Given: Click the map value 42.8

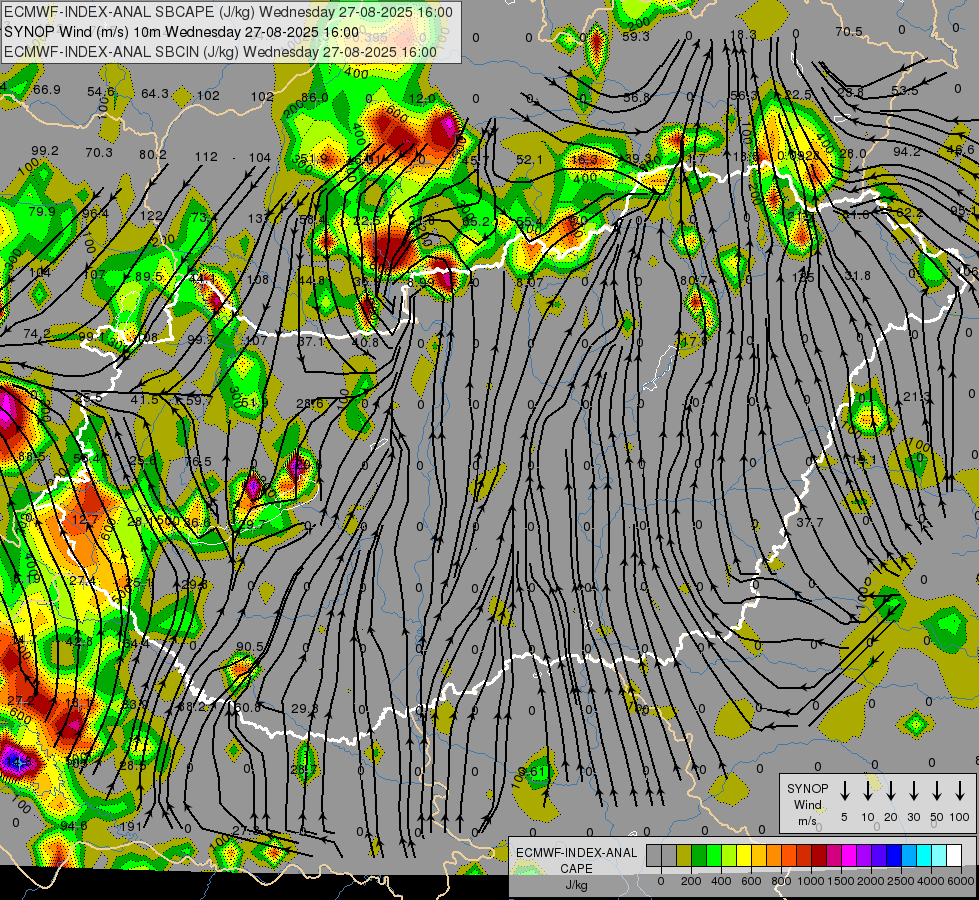Looking at the screenshot, I should (79, 641).
